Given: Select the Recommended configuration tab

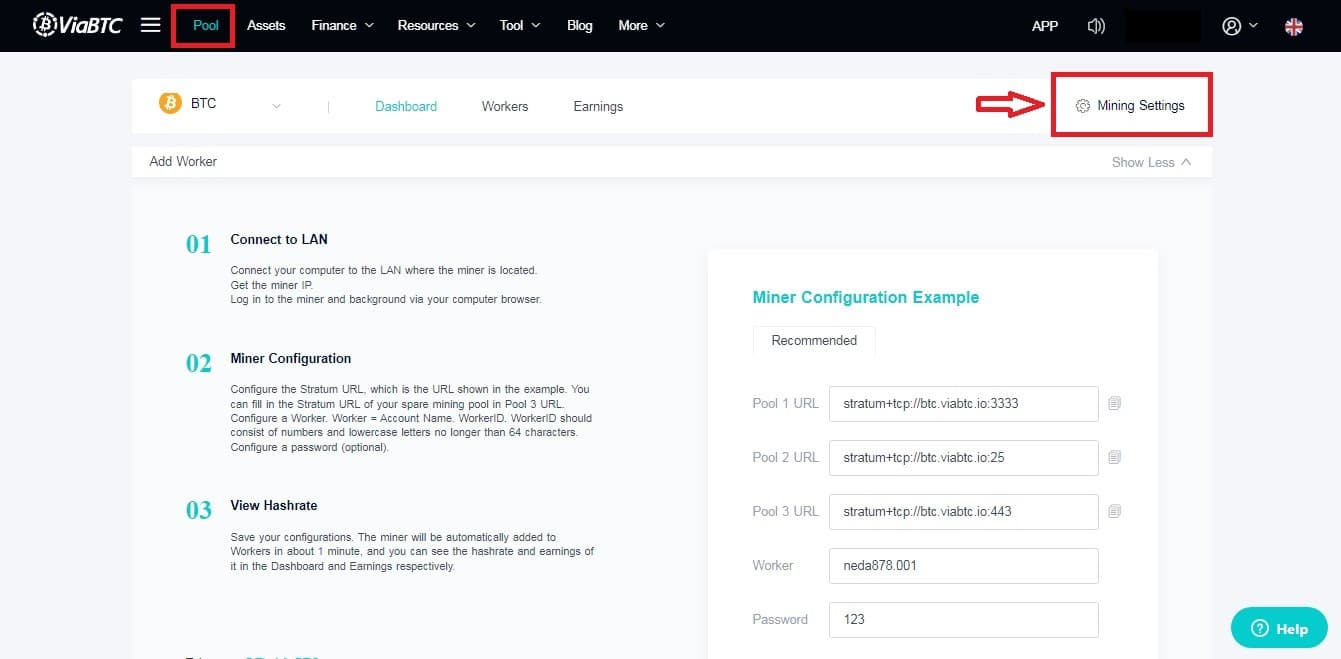Looking at the screenshot, I should [x=814, y=340].
